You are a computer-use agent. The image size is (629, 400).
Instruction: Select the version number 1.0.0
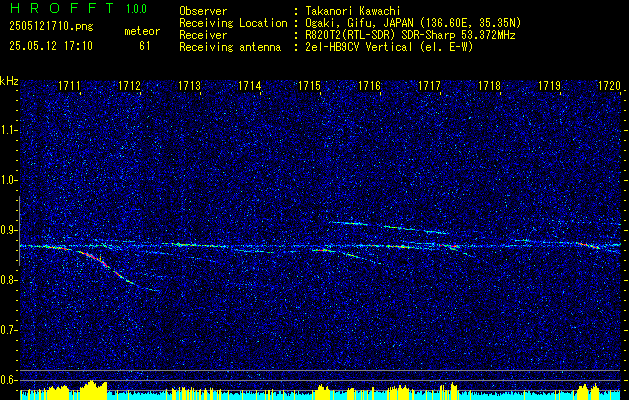pyautogui.click(x=136, y=9)
